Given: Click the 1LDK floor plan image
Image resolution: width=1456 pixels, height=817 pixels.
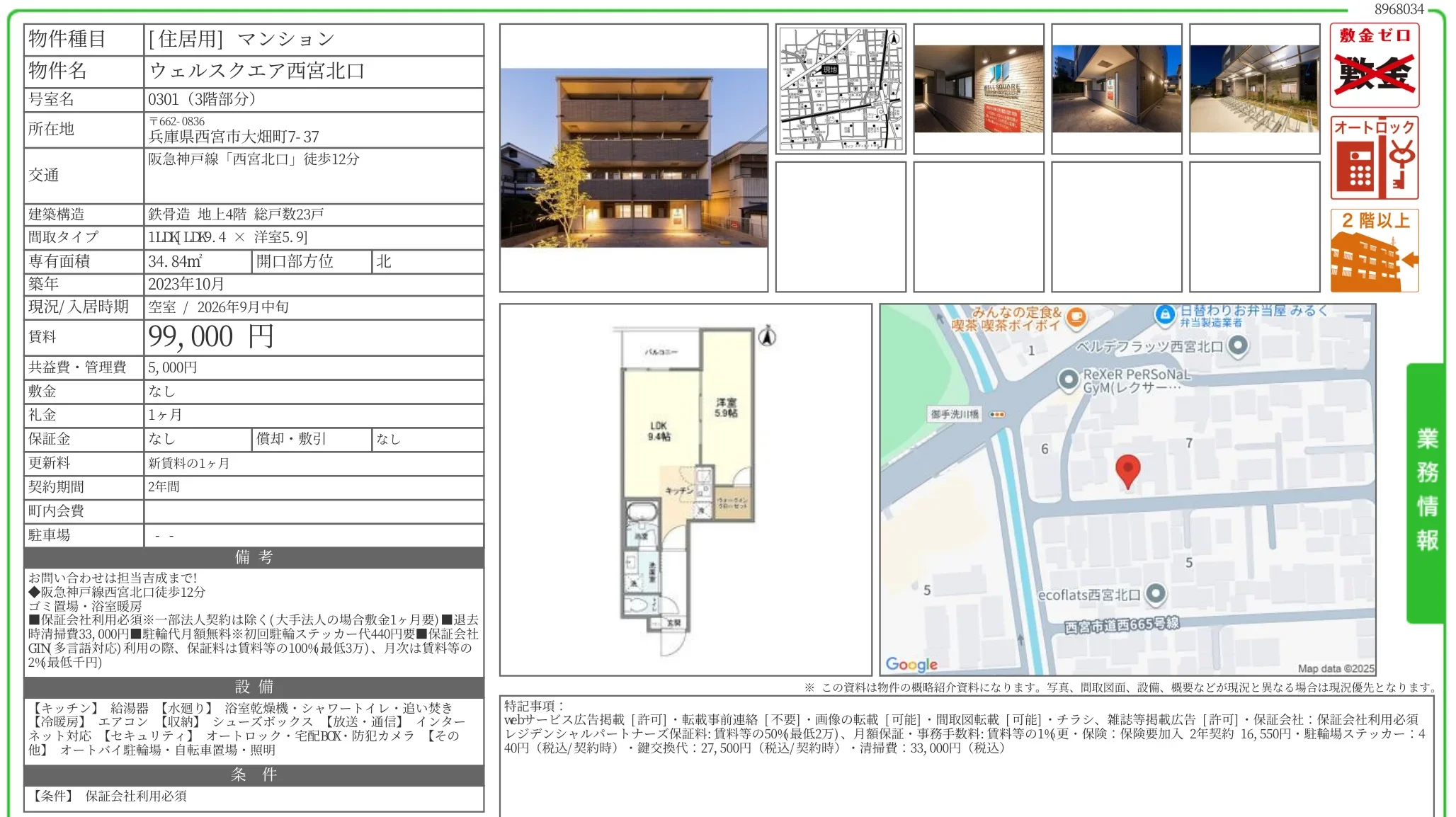Looking at the screenshot, I should click(x=687, y=490).
